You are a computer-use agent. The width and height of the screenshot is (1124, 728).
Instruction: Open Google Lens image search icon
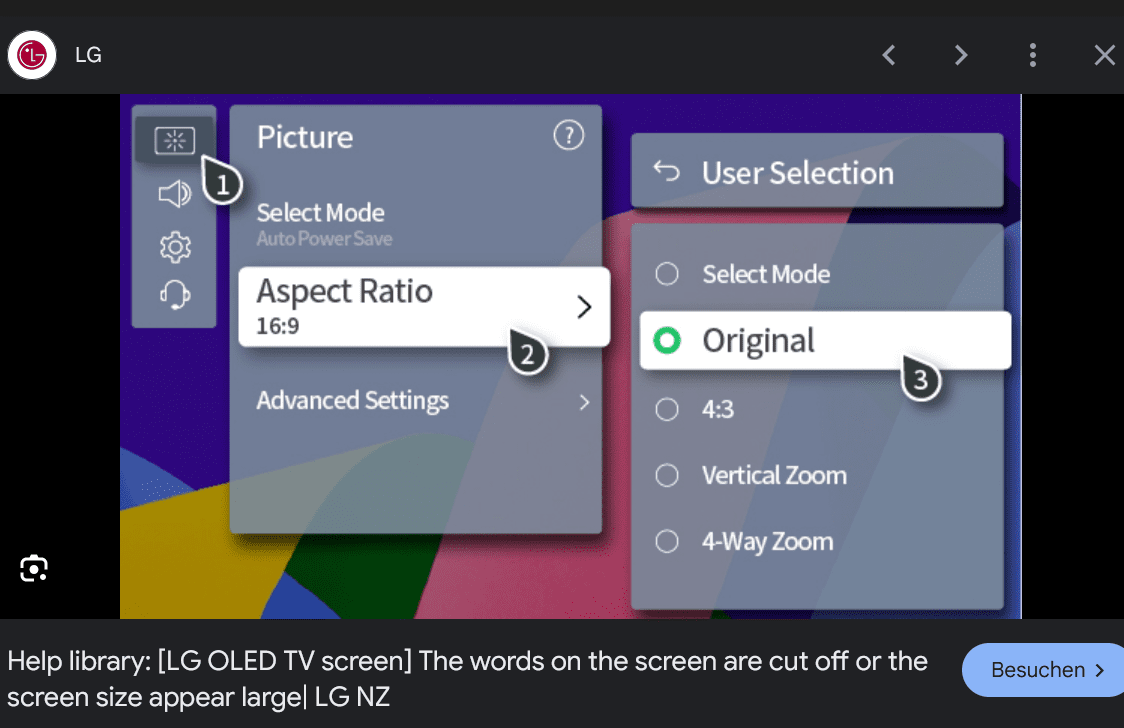pyautogui.click(x=34, y=568)
